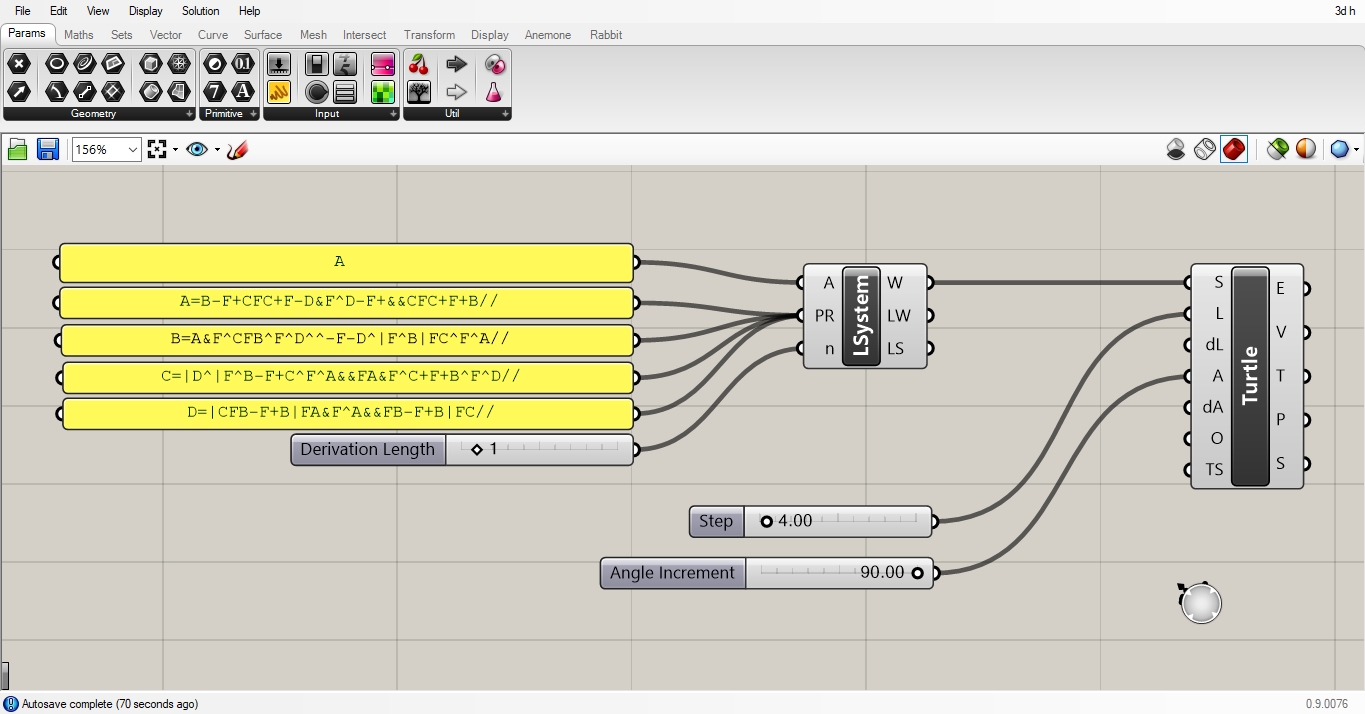Pick the cherry icon in Util panel
The height and width of the screenshot is (714, 1365).
tap(419, 65)
